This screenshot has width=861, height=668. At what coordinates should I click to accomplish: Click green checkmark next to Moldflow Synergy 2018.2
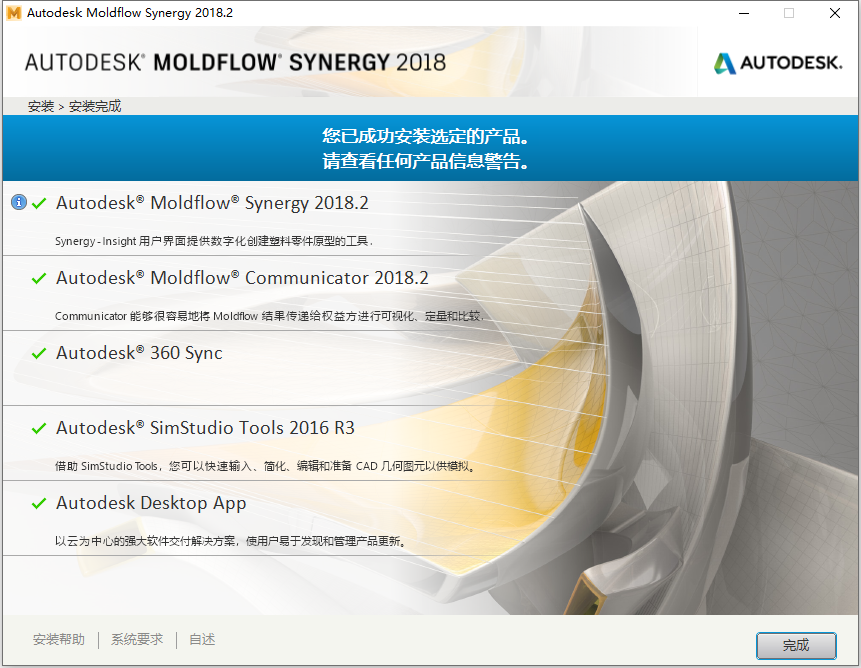[x=39, y=203]
